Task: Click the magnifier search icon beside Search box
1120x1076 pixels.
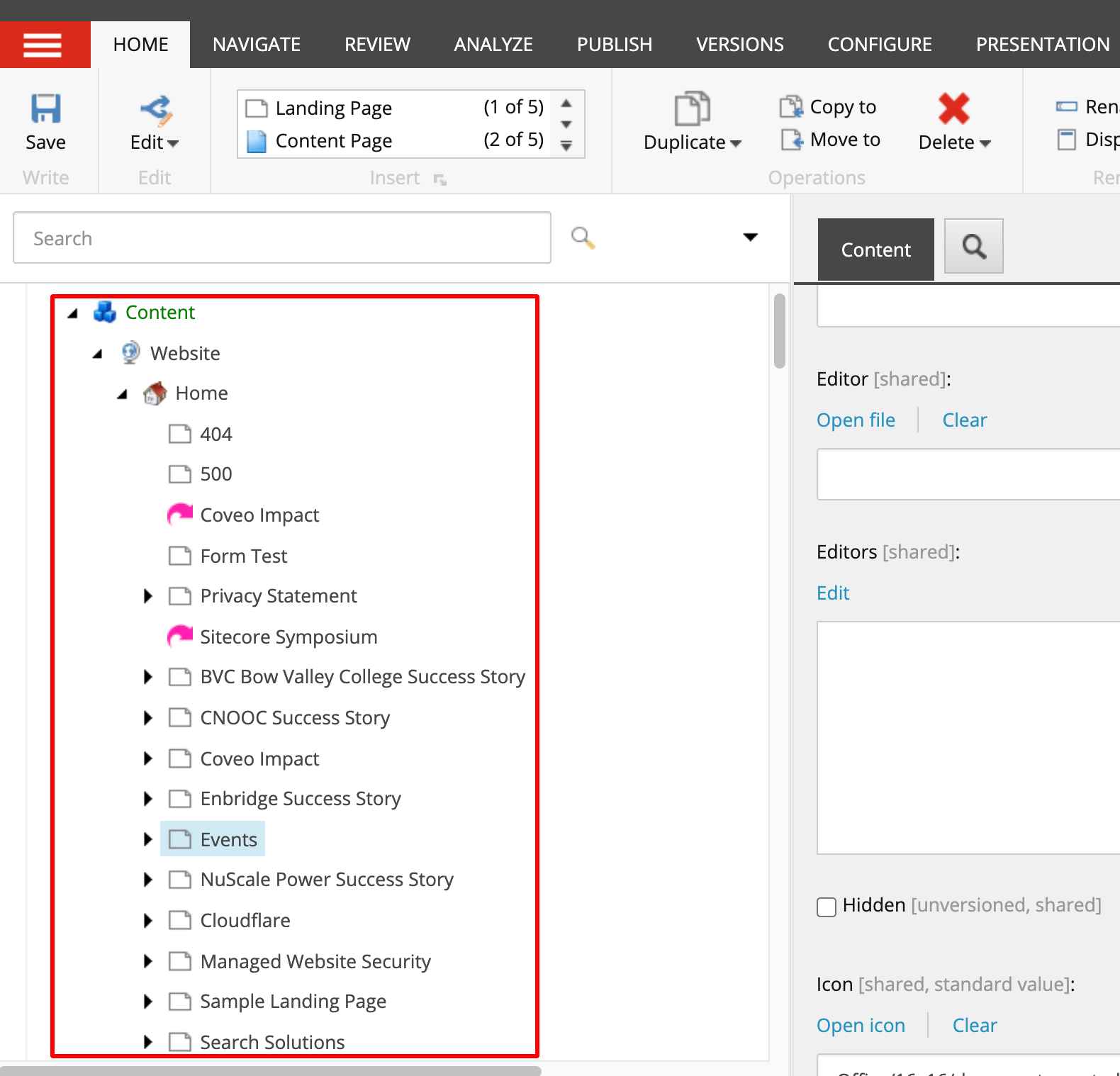Action: click(x=583, y=237)
